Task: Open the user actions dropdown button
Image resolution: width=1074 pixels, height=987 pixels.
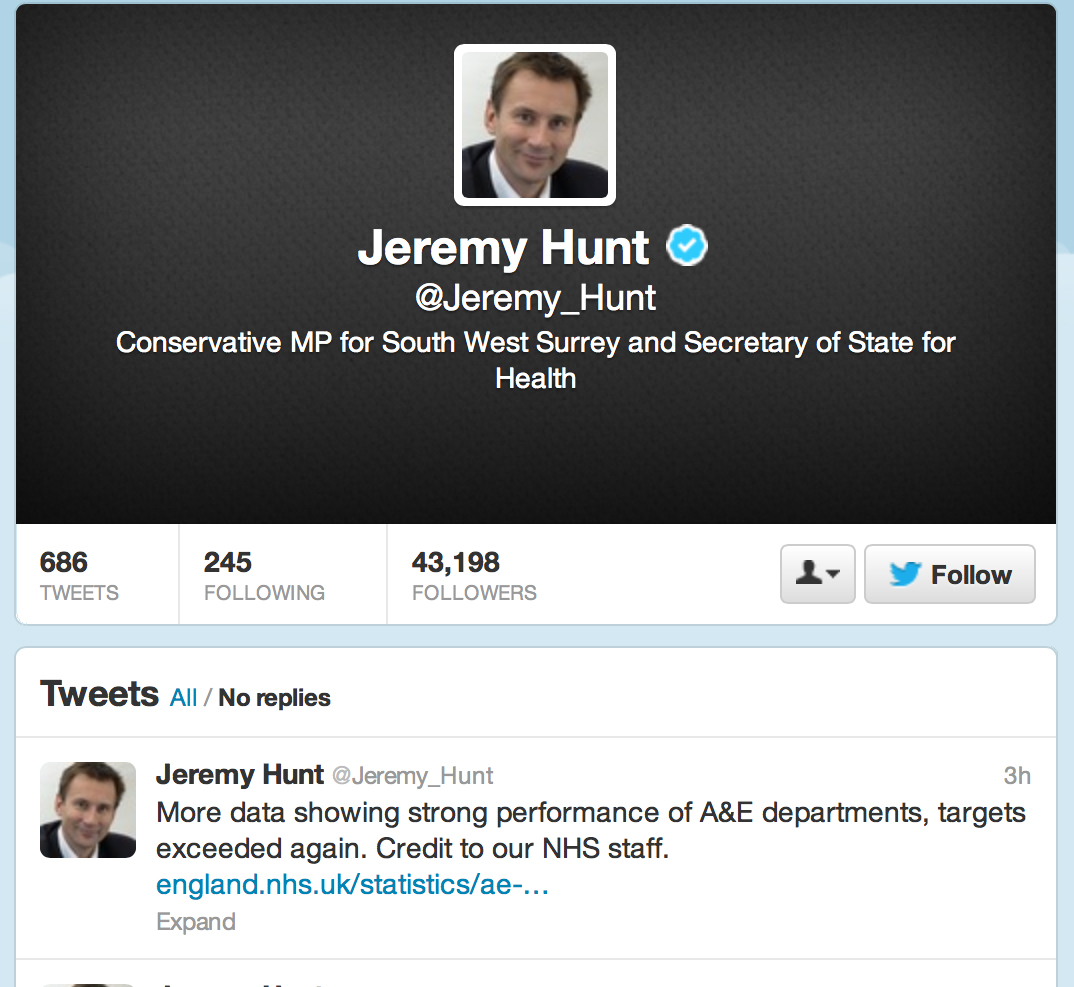Action: [817, 574]
